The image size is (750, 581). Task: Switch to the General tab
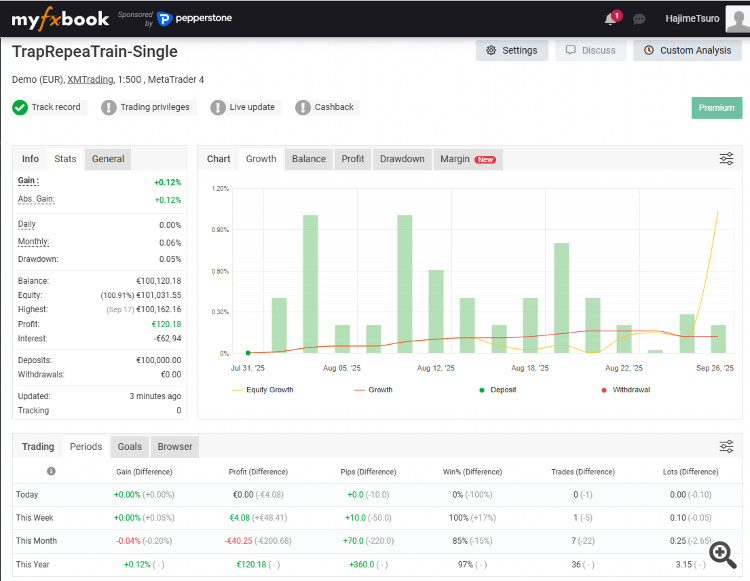(x=108, y=159)
